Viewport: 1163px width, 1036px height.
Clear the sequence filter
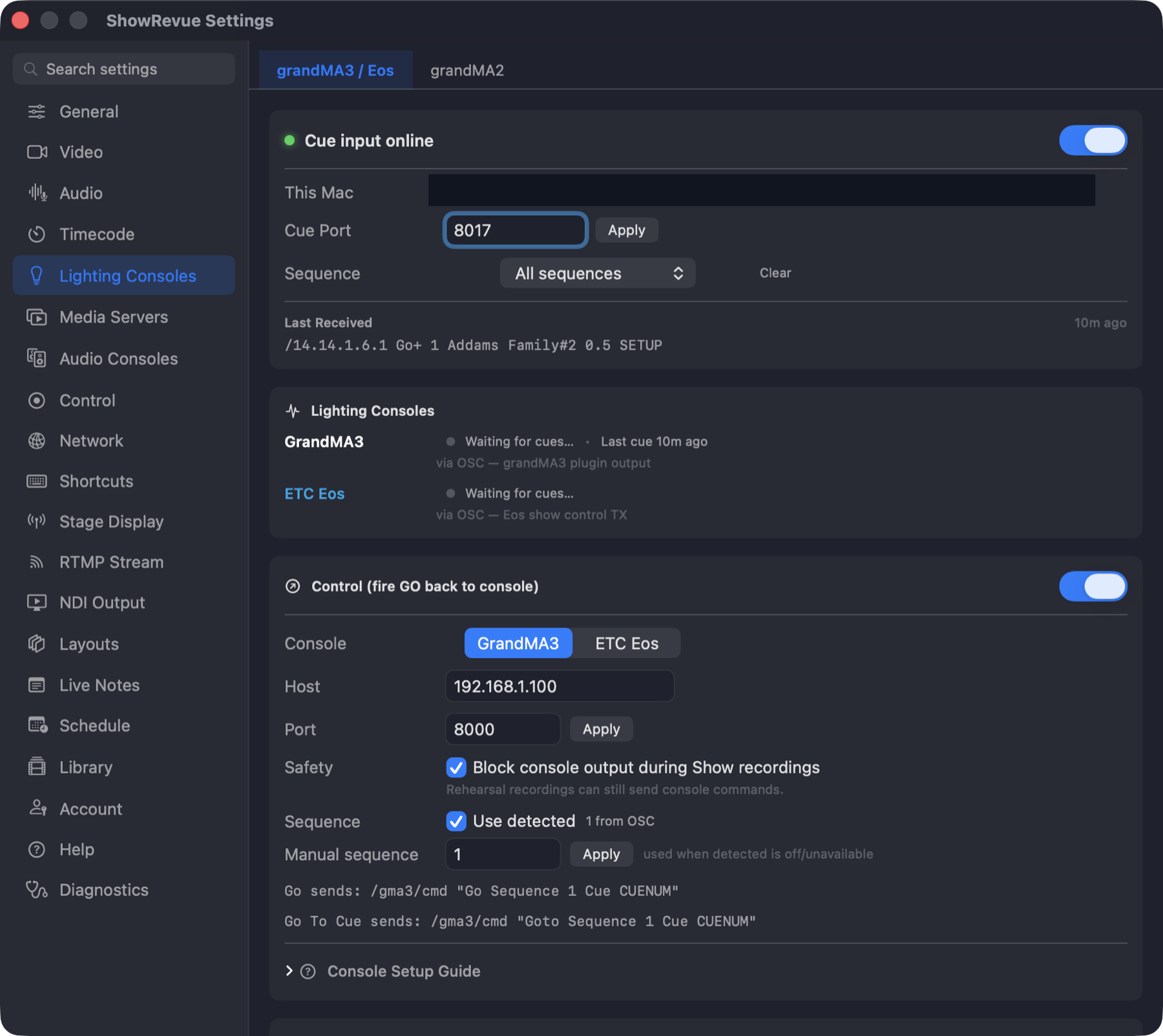[775, 273]
